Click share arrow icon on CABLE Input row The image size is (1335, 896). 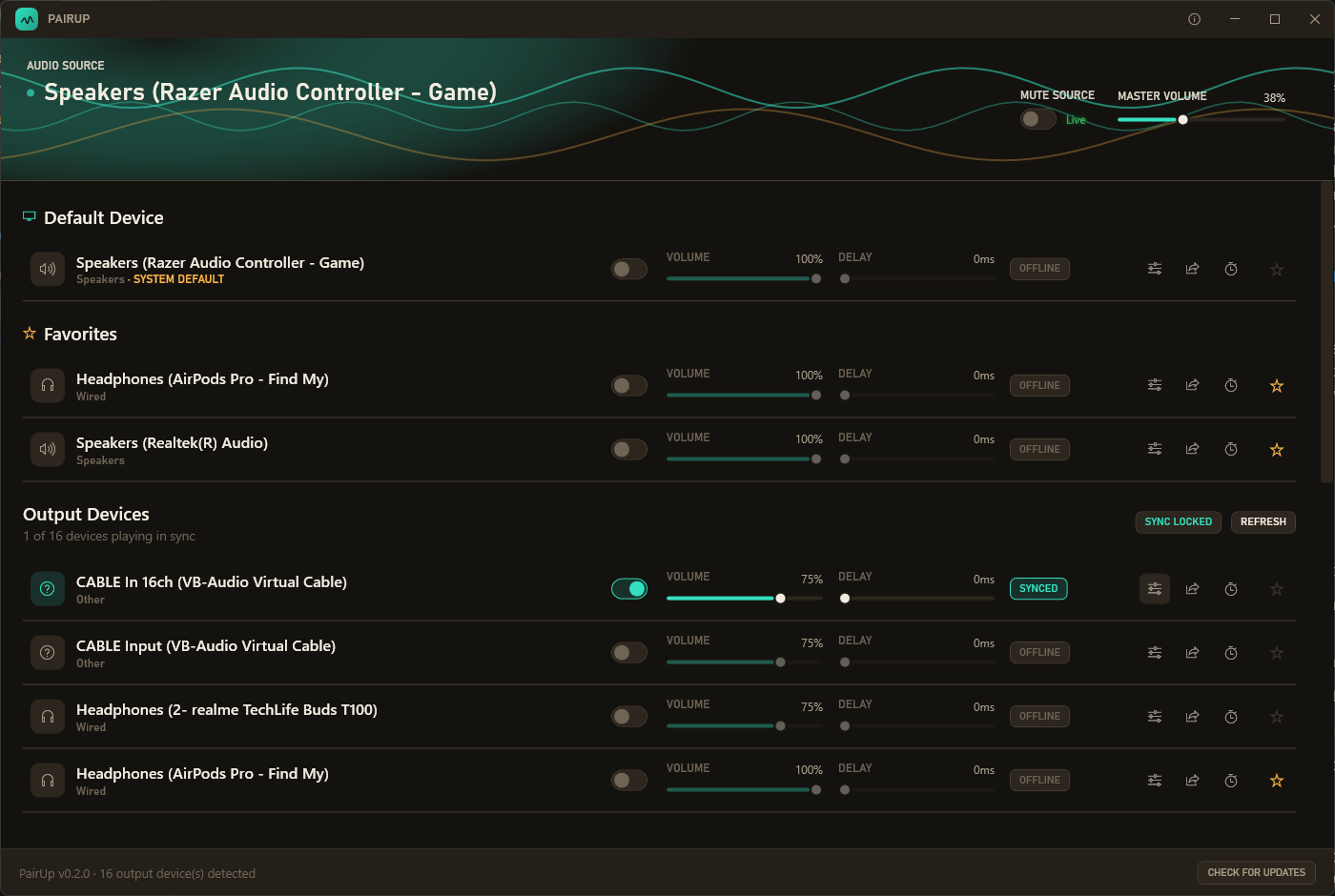(1192, 653)
